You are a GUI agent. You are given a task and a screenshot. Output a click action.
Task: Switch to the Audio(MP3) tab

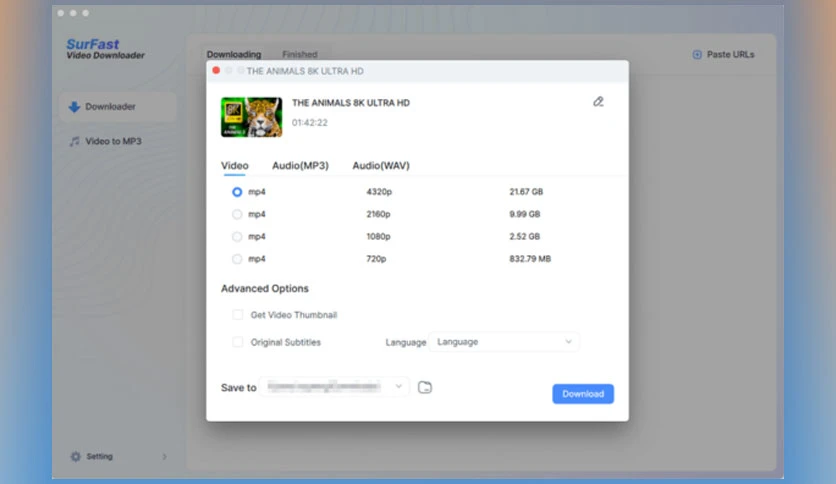click(x=300, y=166)
